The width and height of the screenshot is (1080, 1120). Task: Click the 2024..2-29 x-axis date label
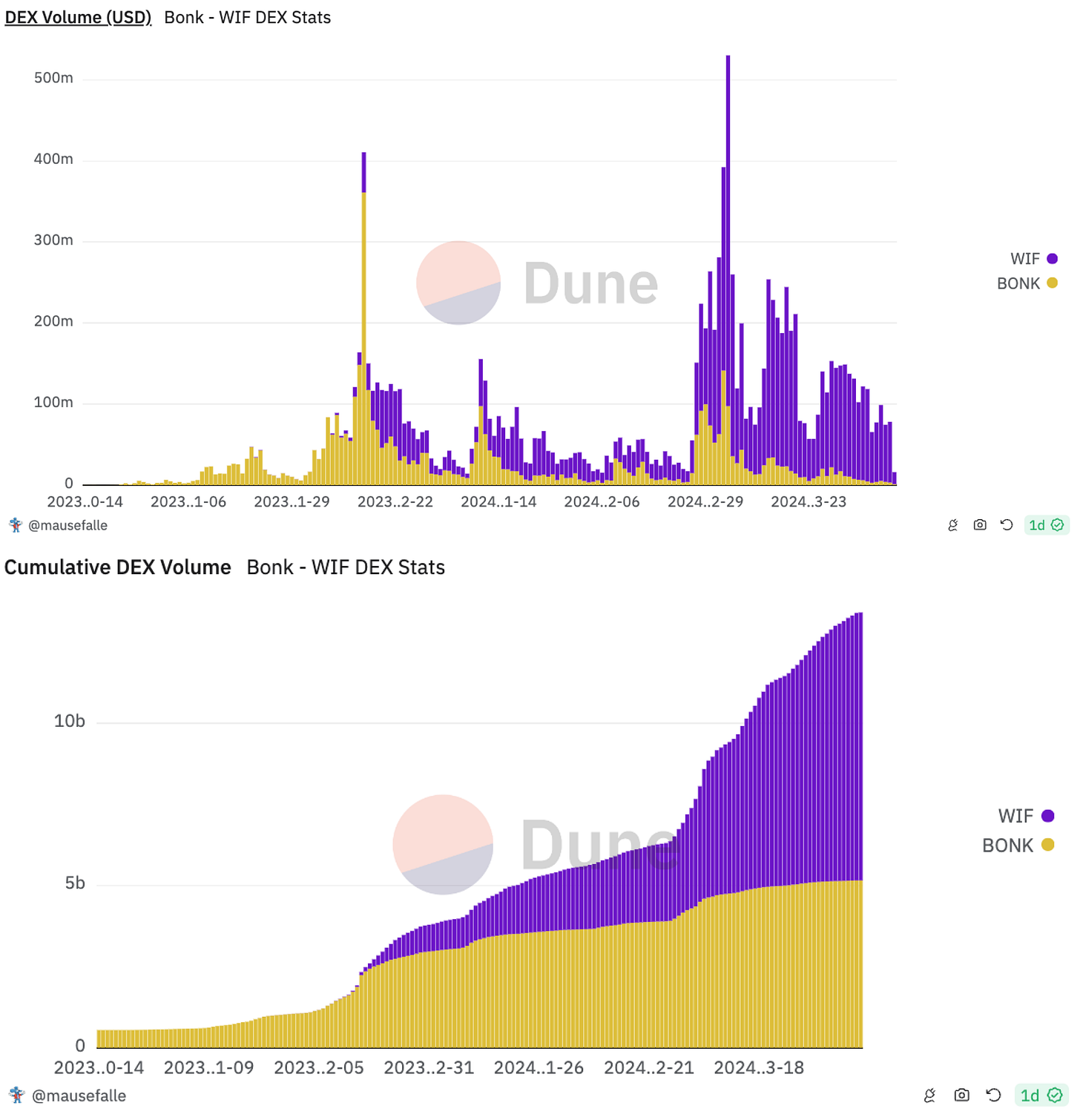pos(705,502)
